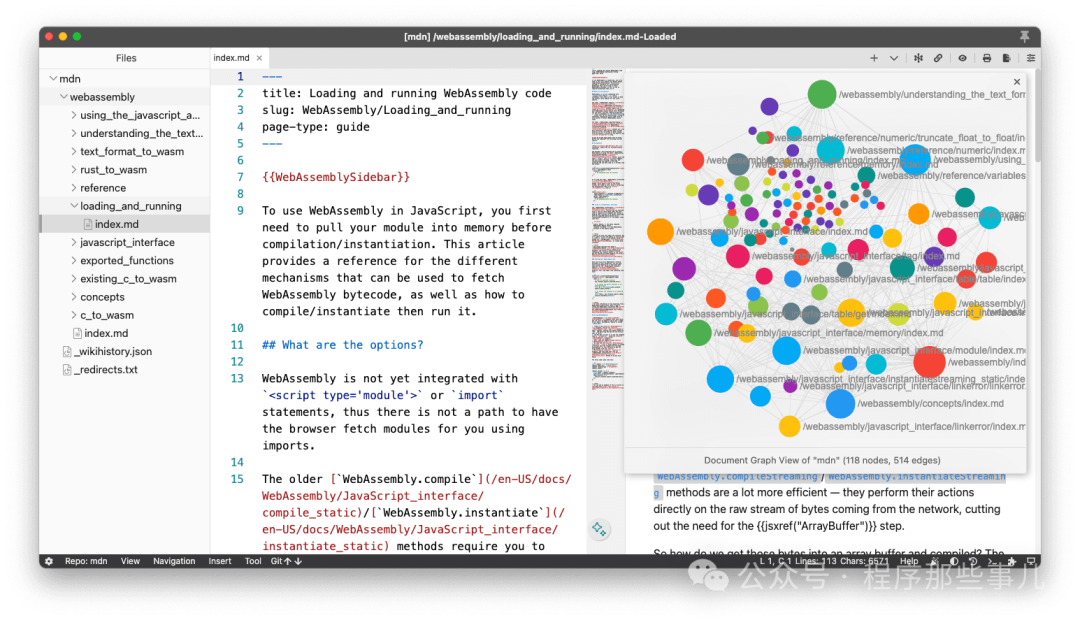Open the Tool menu

coord(253,561)
